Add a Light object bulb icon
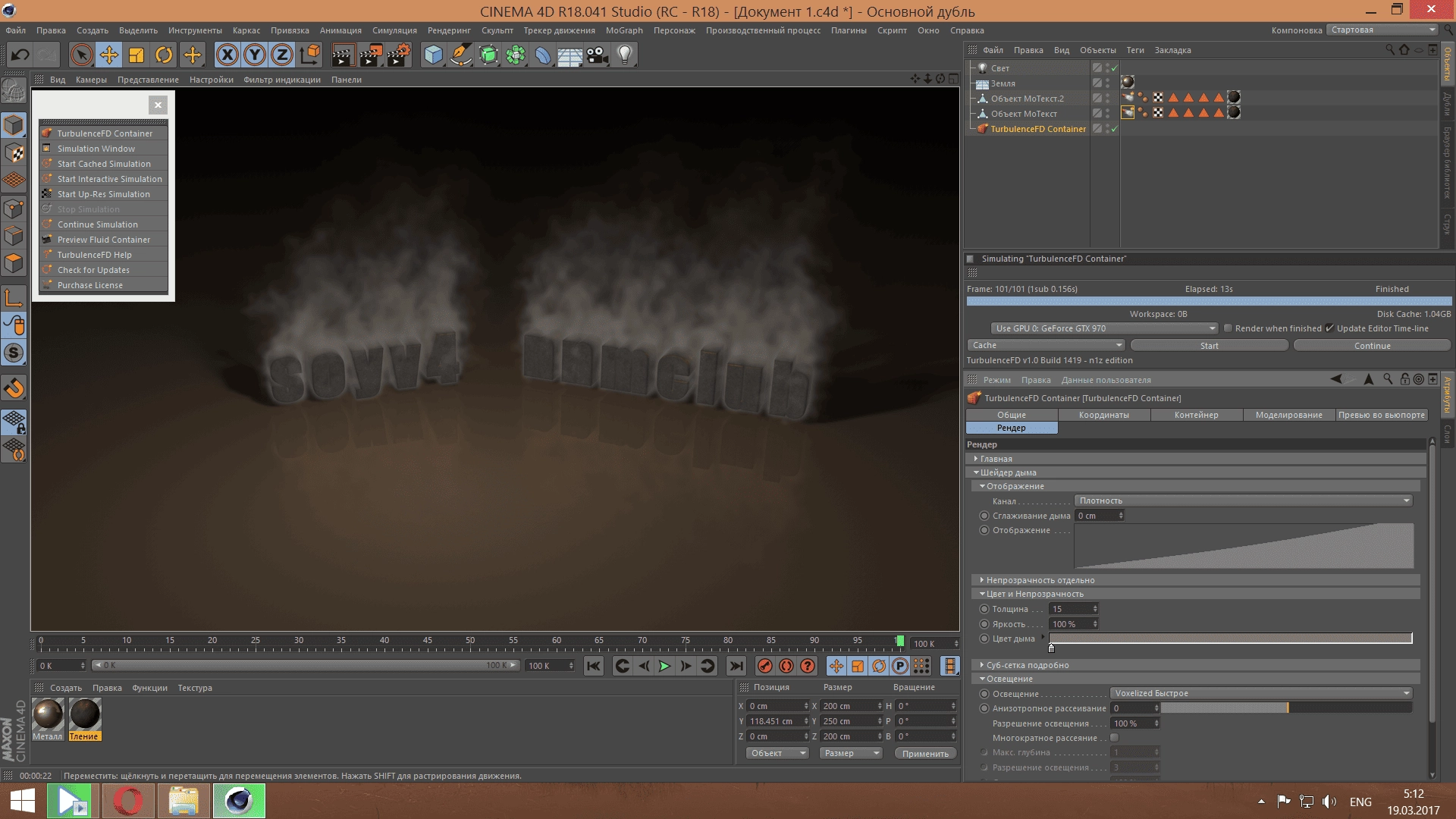This screenshot has width=1456, height=819. pyautogui.click(x=625, y=55)
